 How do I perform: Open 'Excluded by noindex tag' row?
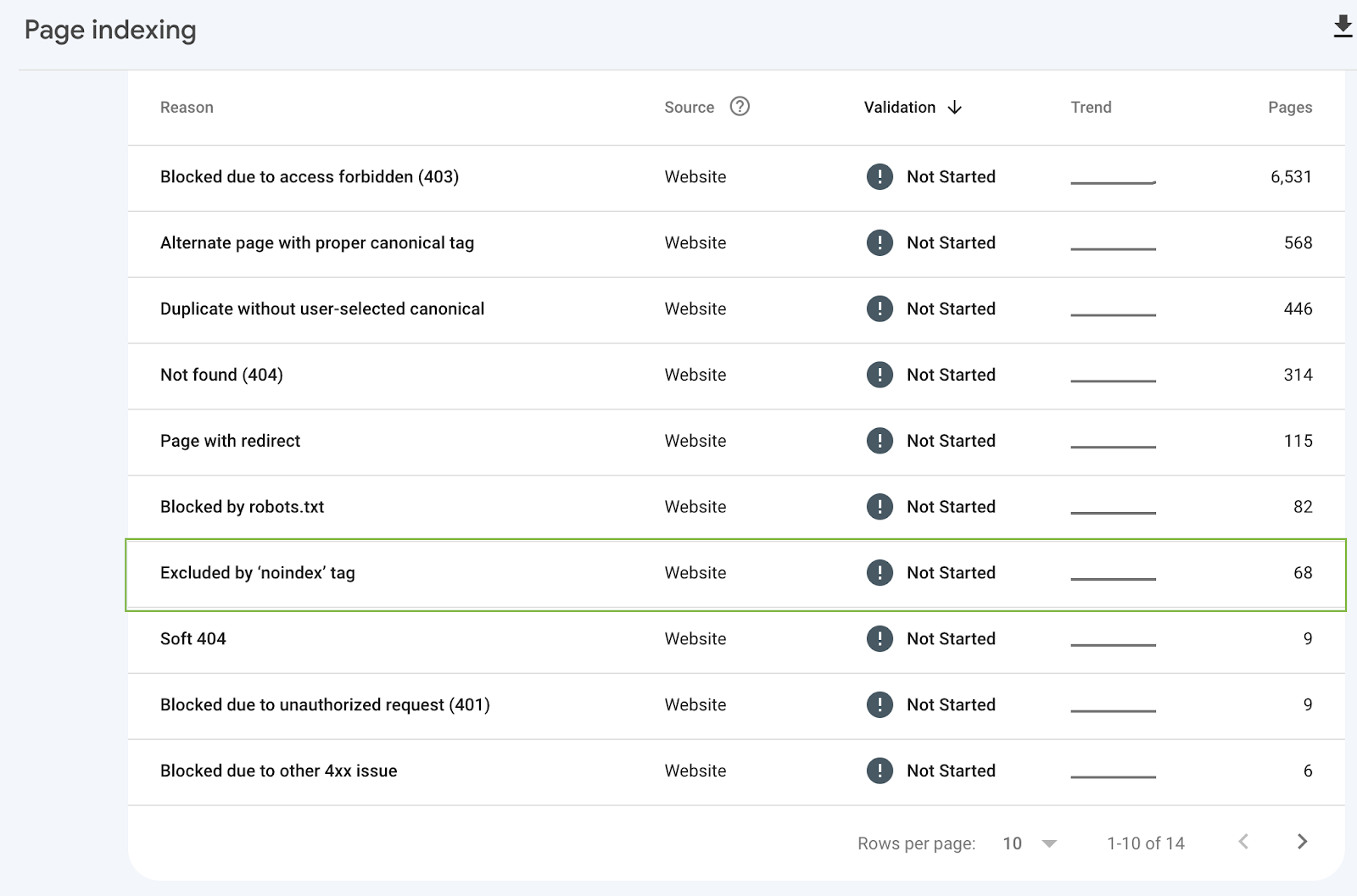(x=258, y=573)
